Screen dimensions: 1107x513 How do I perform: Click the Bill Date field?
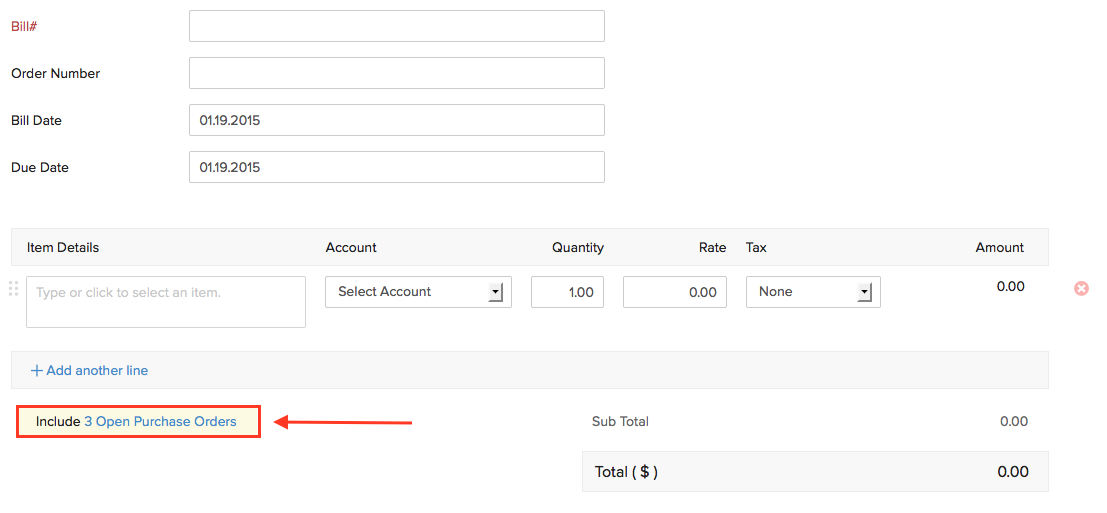pyautogui.click(x=396, y=120)
